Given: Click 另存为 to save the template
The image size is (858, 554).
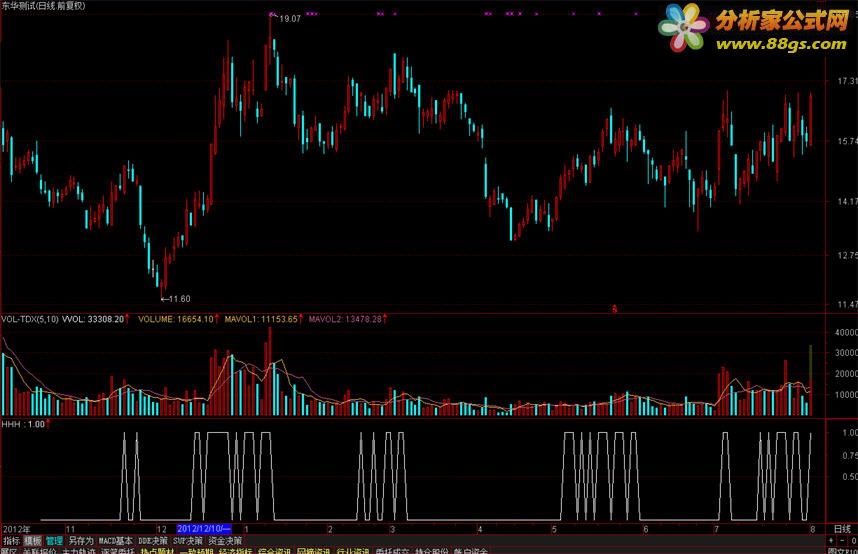Looking at the screenshot, I should (81, 541).
